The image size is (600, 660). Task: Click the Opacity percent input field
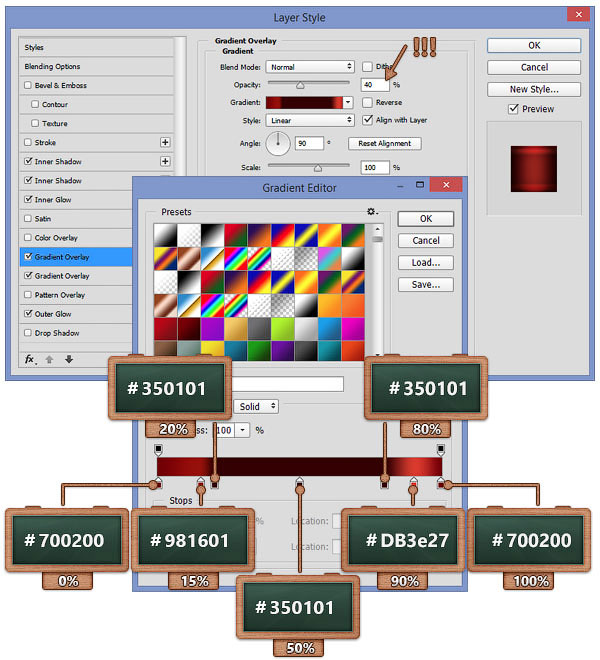tap(375, 85)
